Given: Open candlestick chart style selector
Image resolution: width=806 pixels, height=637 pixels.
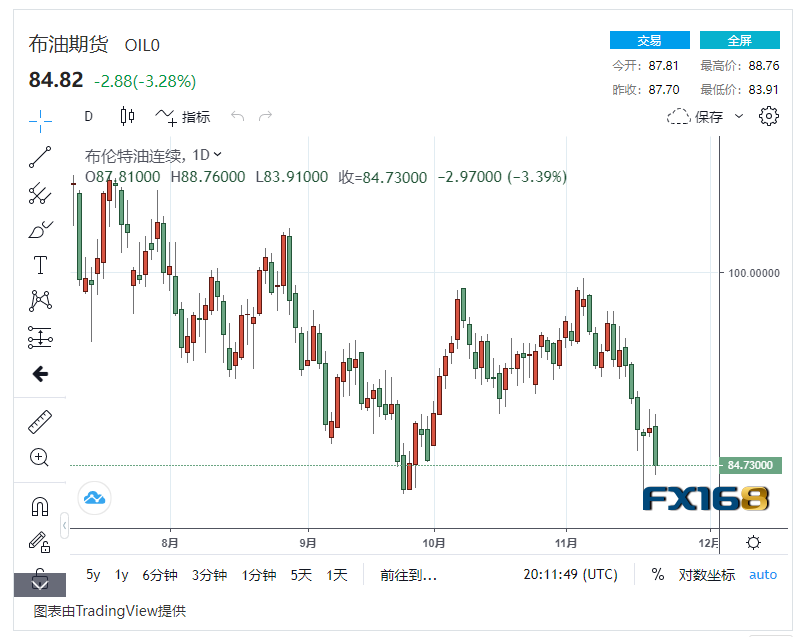Looking at the screenshot, I should click(127, 116).
